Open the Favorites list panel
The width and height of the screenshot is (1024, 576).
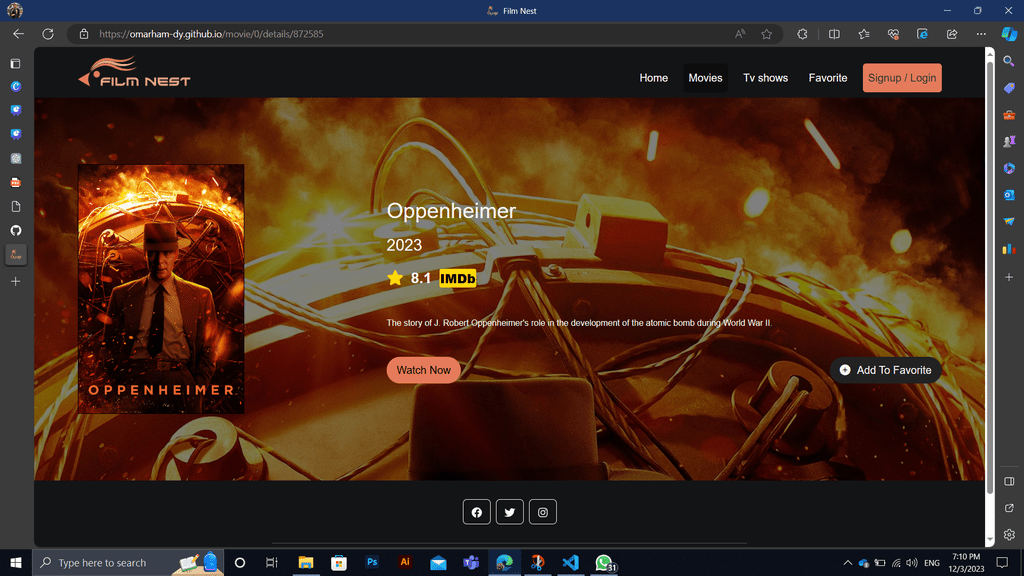[864, 34]
